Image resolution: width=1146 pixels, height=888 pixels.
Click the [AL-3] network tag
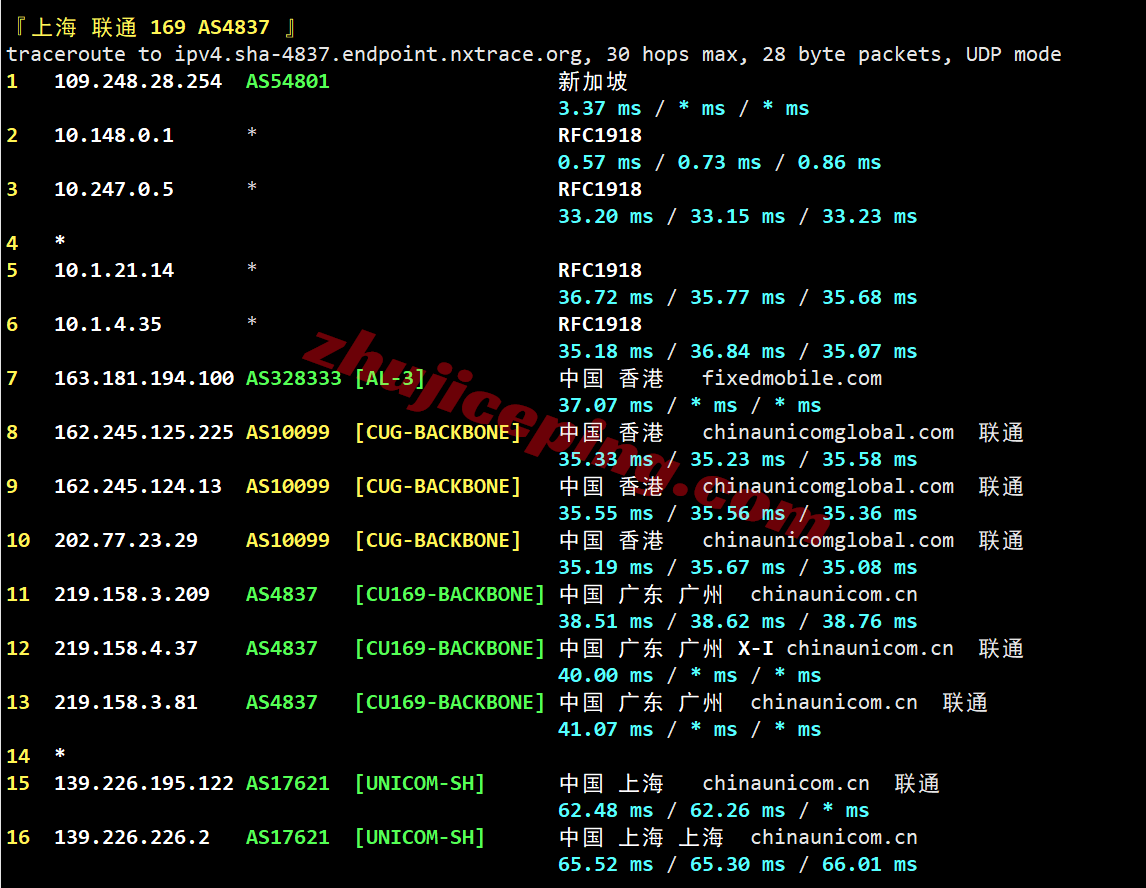(390, 378)
